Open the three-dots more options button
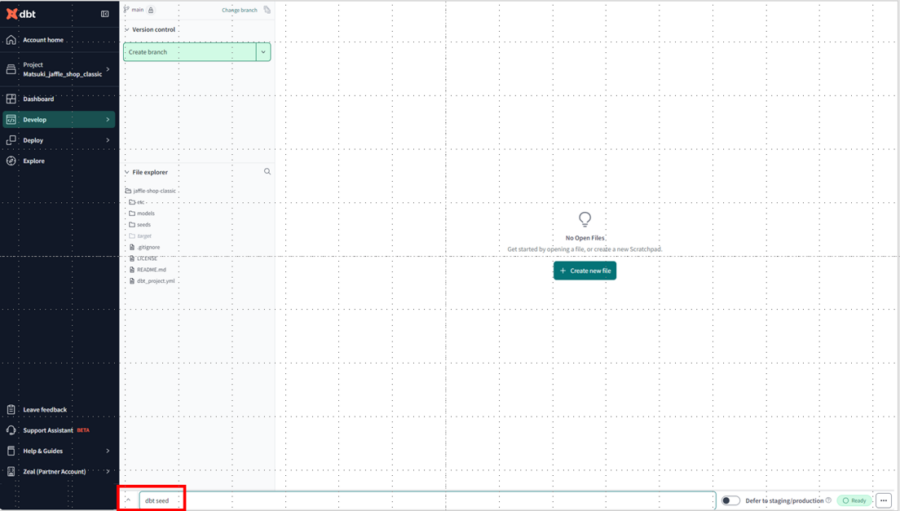900x511 pixels. point(883,501)
